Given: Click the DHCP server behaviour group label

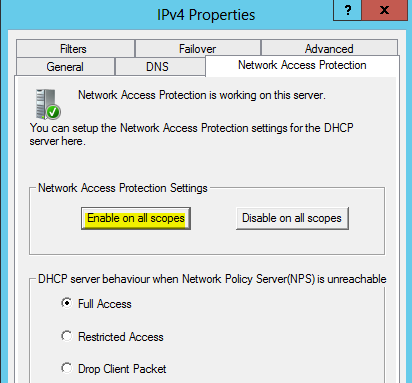Looking at the screenshot, I should point(212,279).
